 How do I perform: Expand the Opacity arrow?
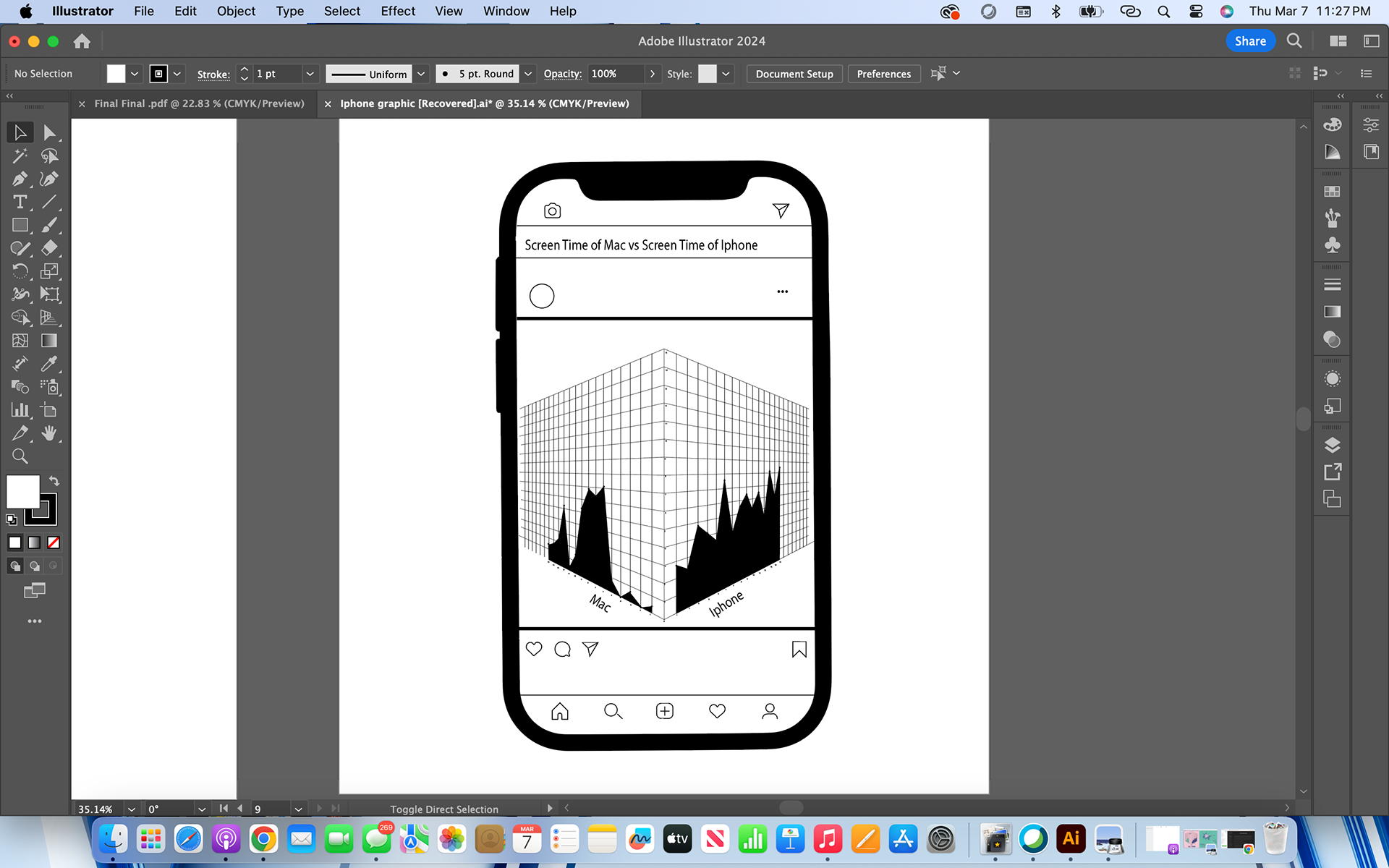pyautogui.click(x=653, y=74)
